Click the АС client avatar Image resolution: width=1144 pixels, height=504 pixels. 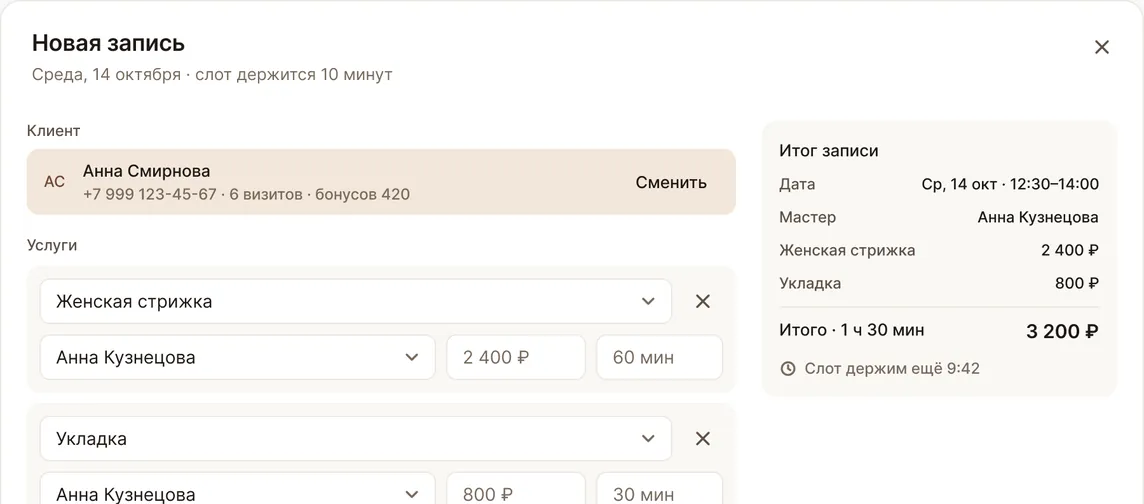[x=55, y=182]
